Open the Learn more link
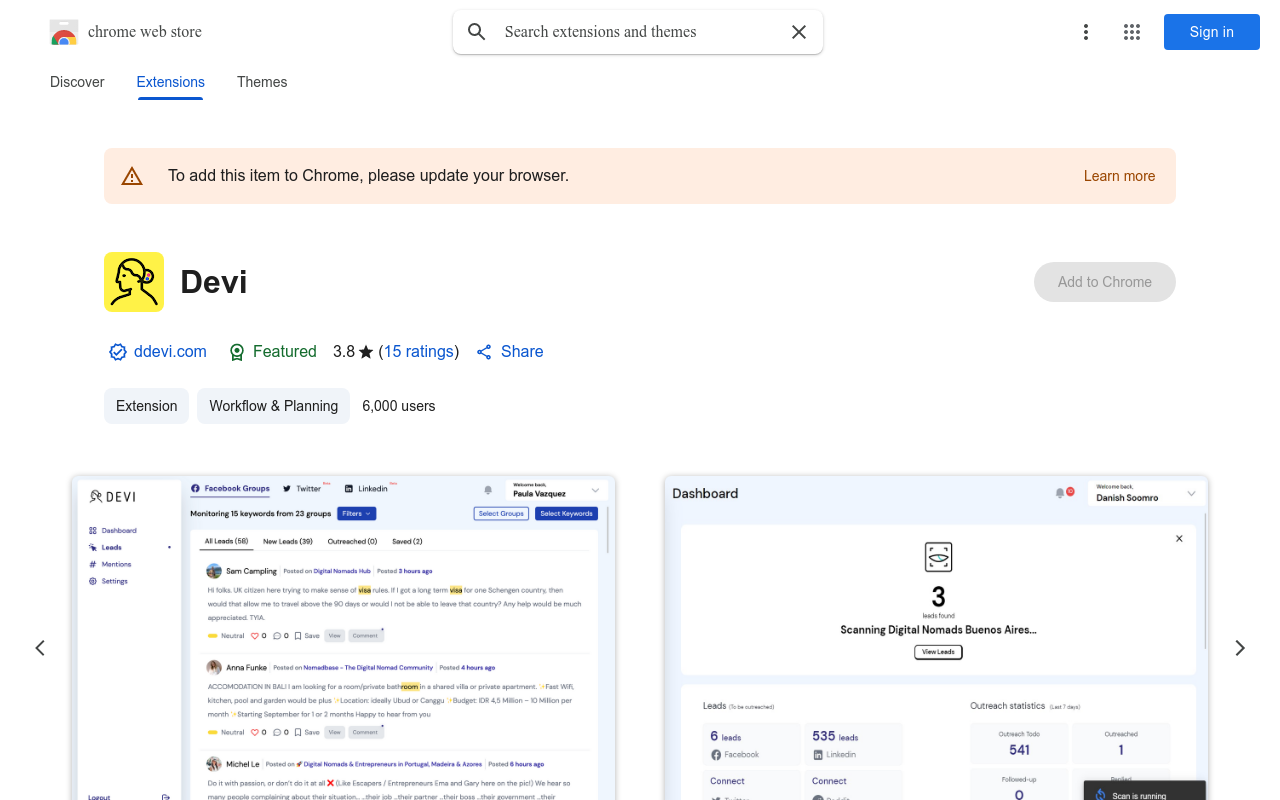The width and height of the screenshot is (1280, 800). [1119, 176]
